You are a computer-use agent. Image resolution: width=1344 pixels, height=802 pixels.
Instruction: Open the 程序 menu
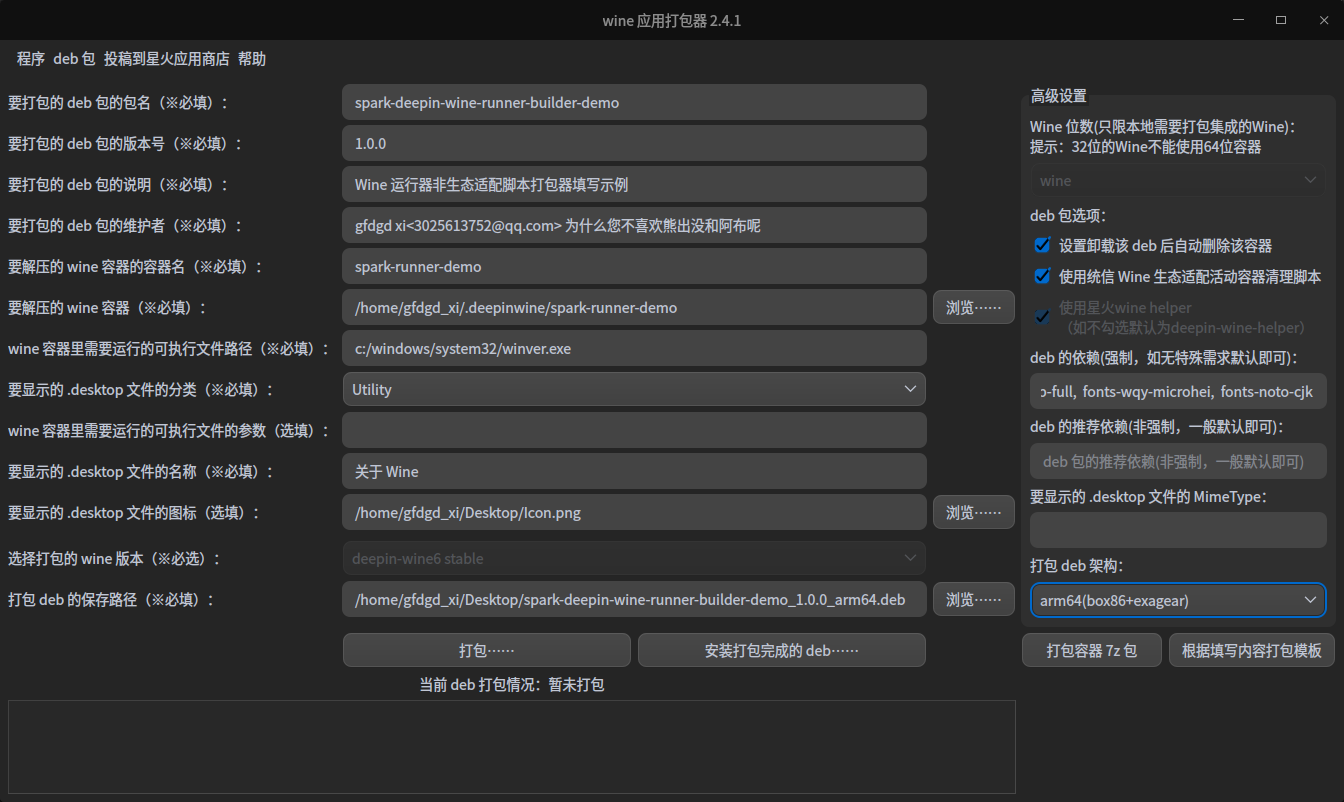click(31, 59)
